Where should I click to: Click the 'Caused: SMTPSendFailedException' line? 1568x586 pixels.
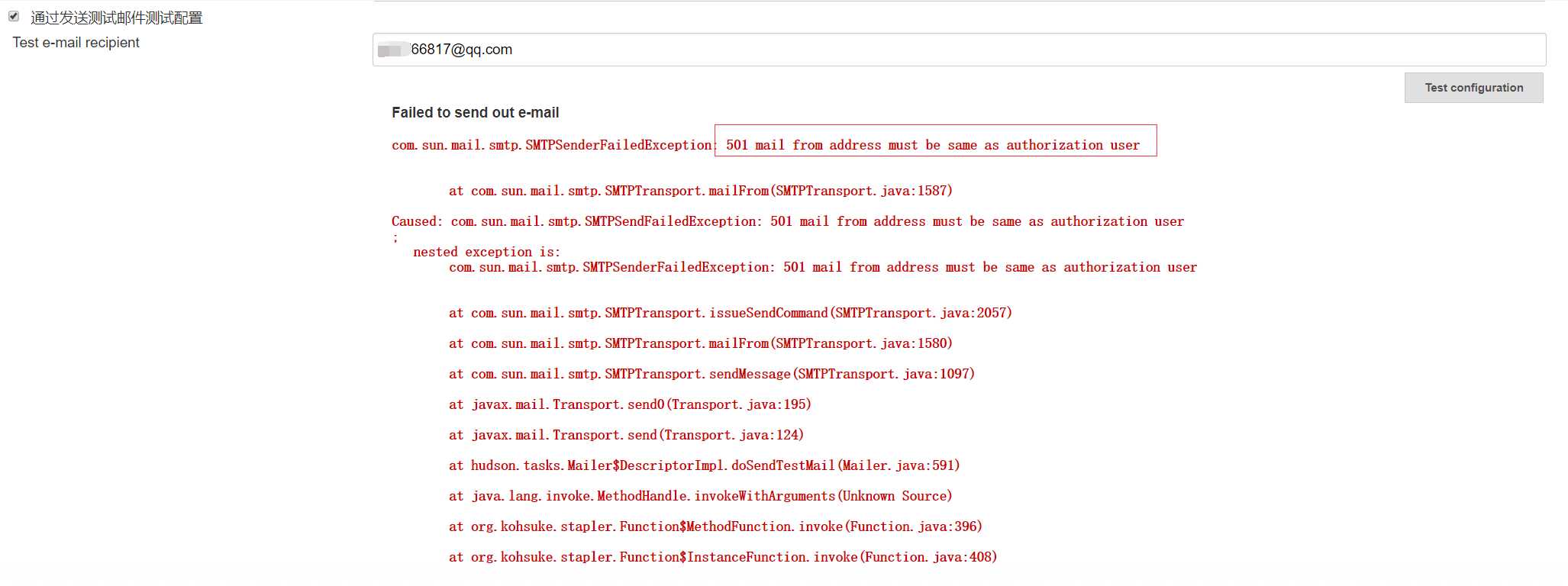click(x=787, y=221)
